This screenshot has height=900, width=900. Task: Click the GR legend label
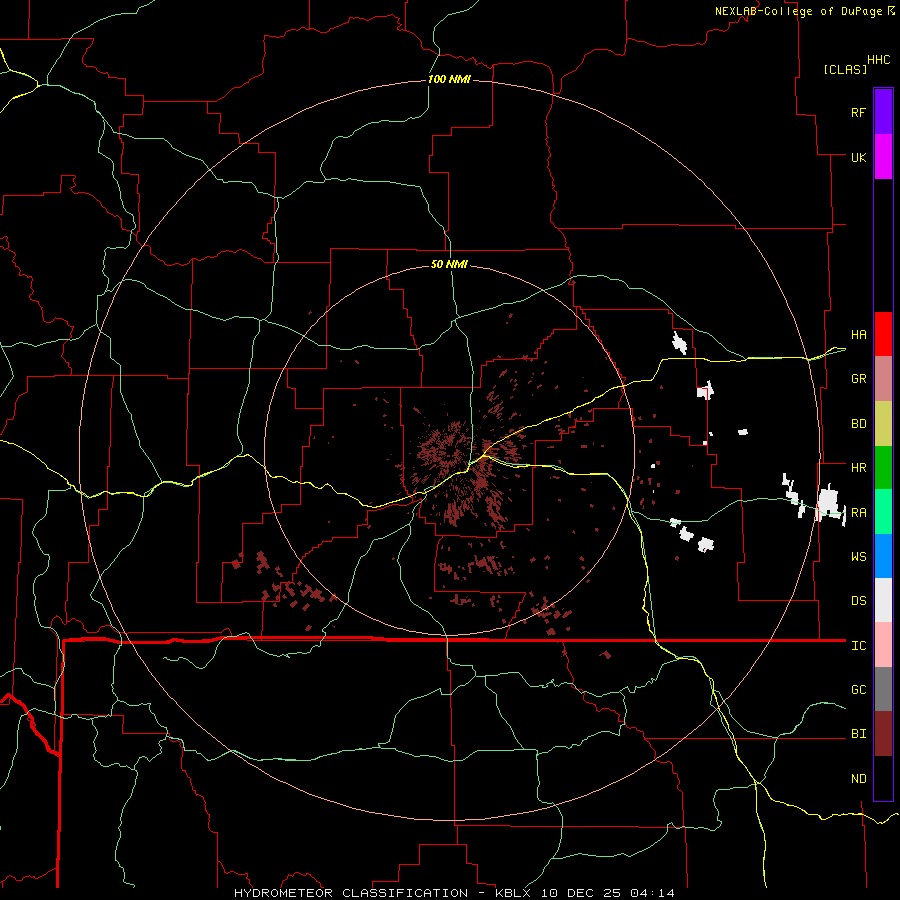pyautogui.click(x=858, y=379)
